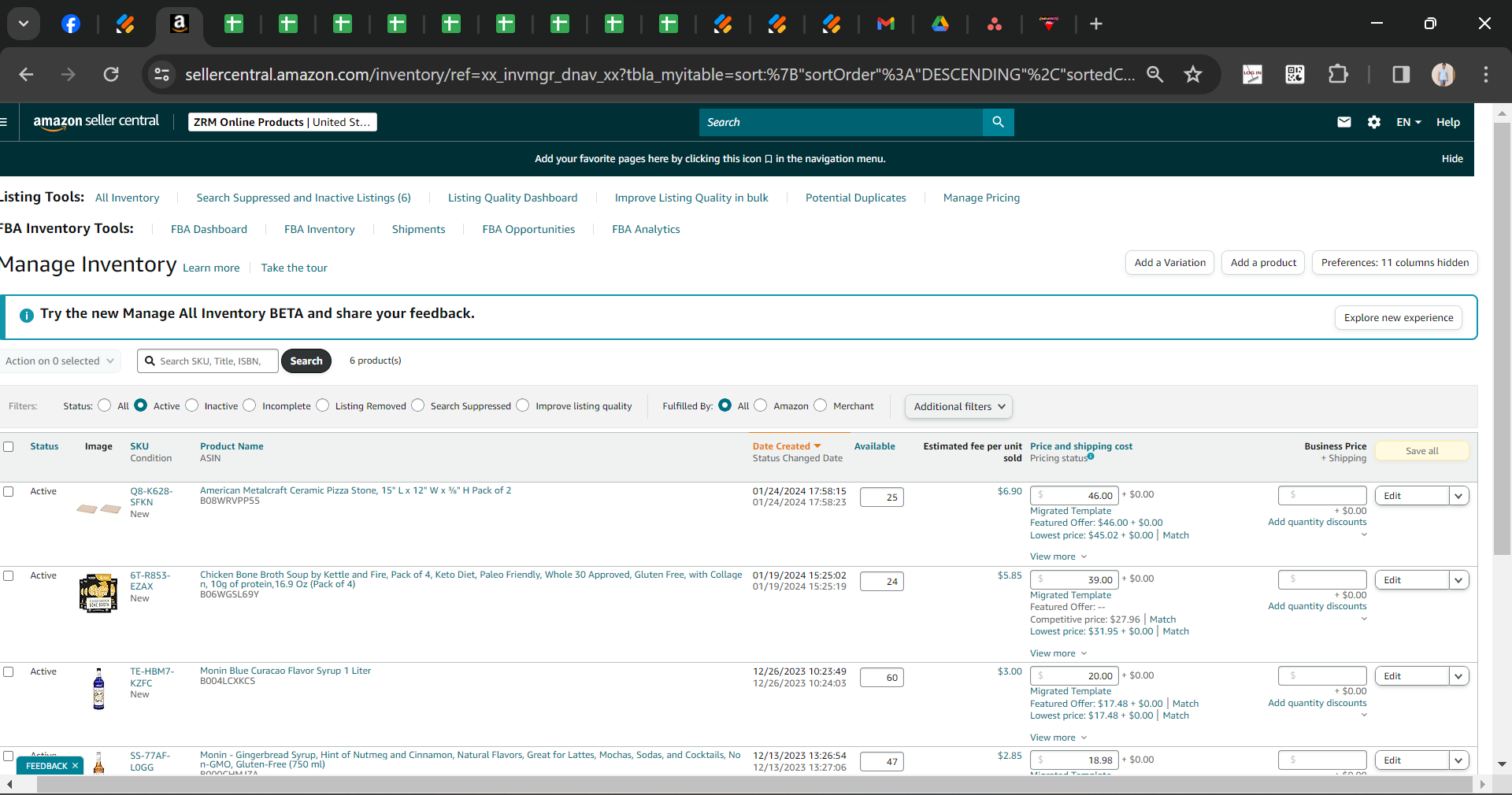
Task: Expand View more for Pizza Stone pricing
Action: click(1058, 556)
